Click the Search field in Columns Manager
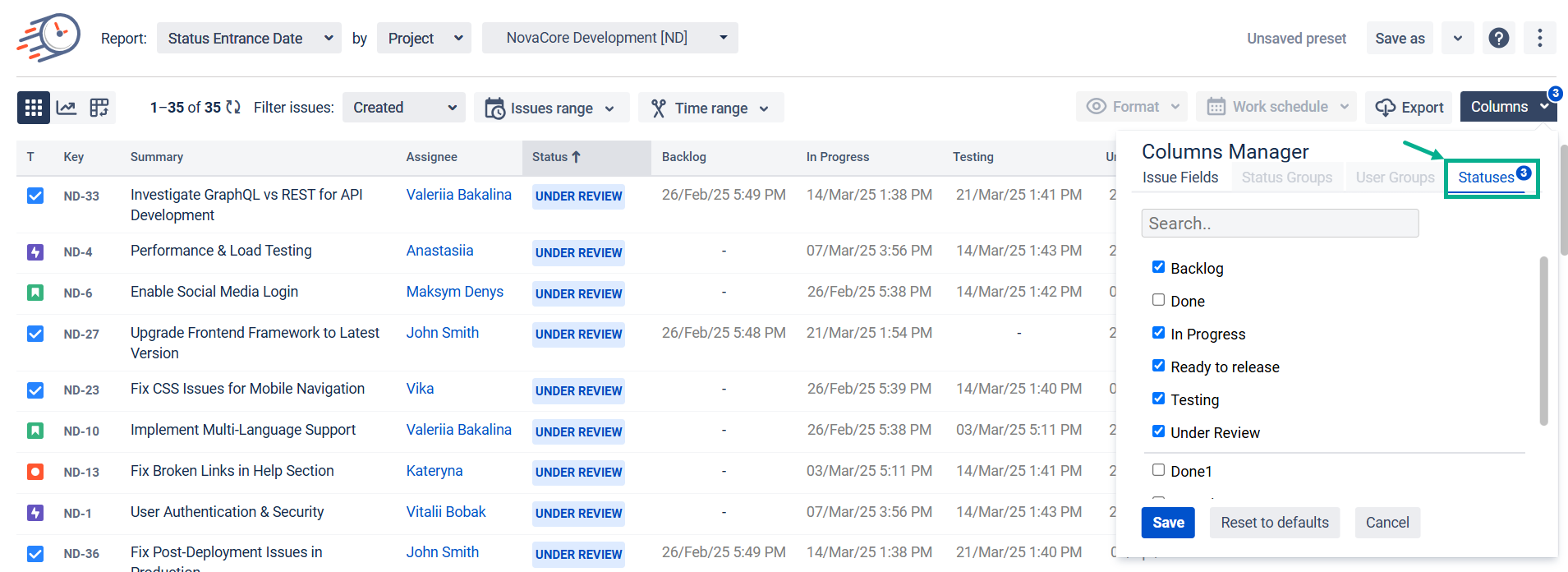This screenshot has height=572, width=1568. click(1279, 224)
